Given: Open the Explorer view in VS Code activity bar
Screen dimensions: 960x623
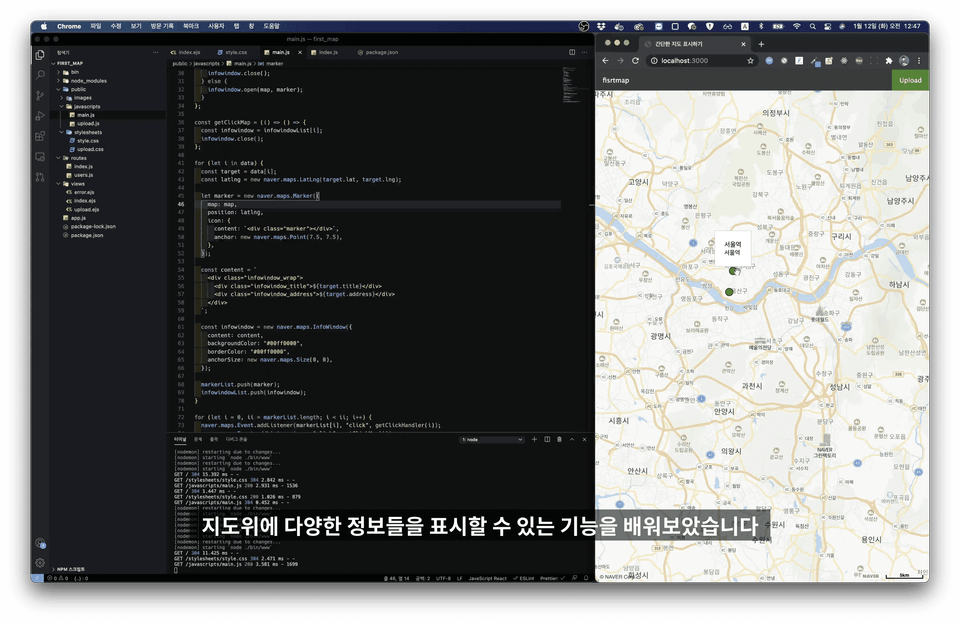Looking at the screenshot, I should pos(40,55).
